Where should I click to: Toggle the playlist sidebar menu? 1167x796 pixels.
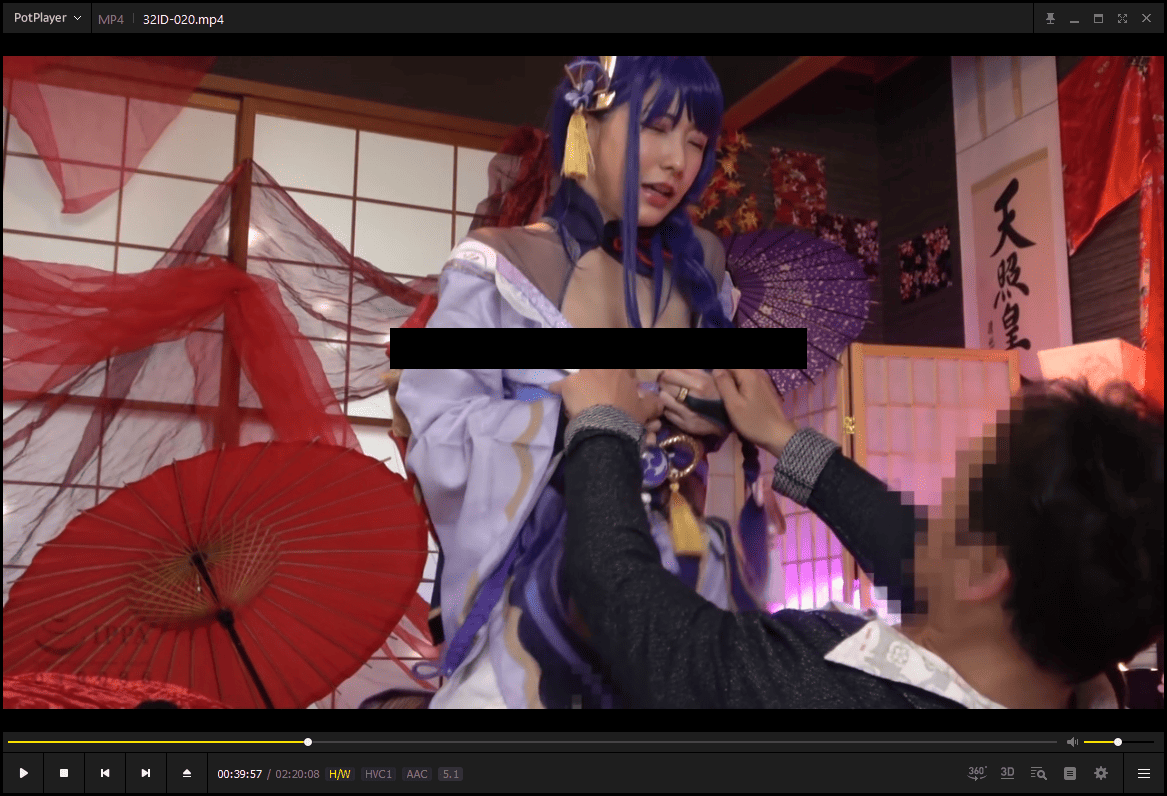pyautogui.click(x=1144, y=774)
